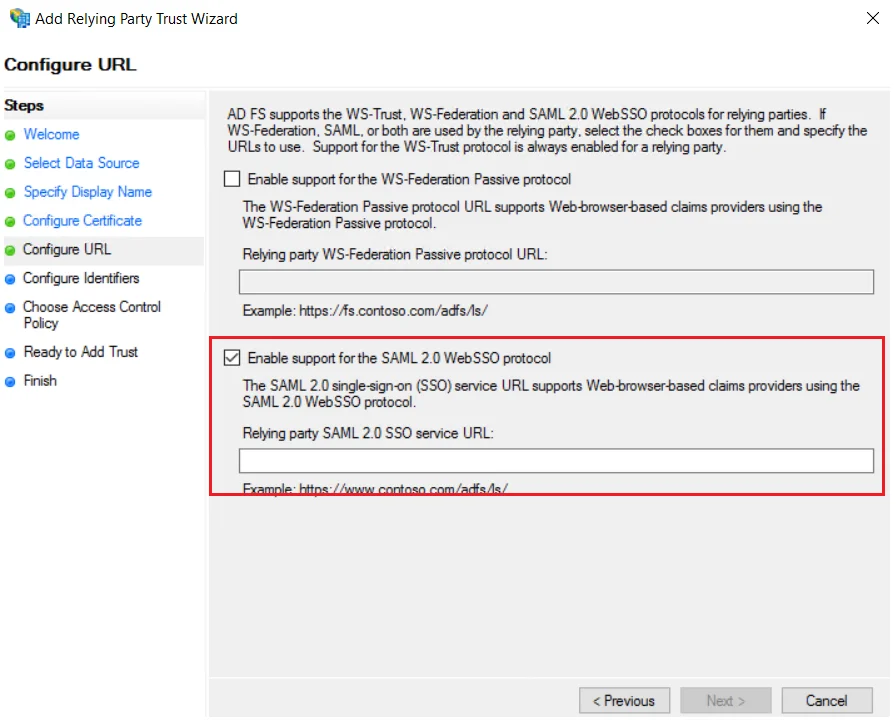Select the highlighted Configure URL step

[66, 249]
